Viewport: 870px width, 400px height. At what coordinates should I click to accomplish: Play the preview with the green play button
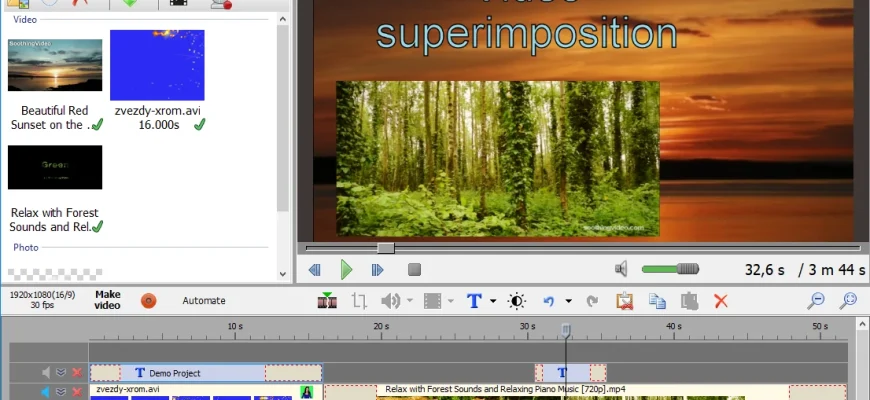[346, 270]
